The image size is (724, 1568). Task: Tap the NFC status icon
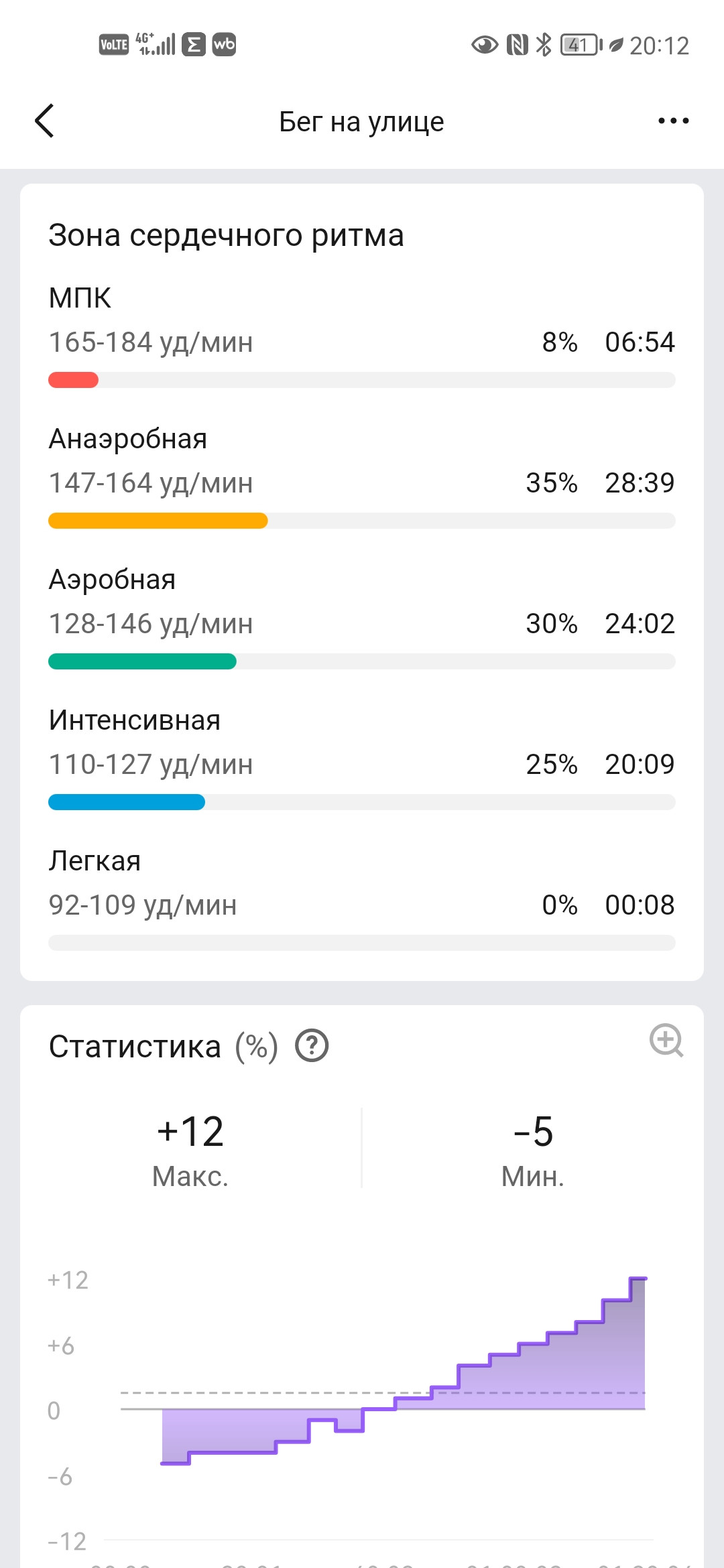click(x=518, y=45)
